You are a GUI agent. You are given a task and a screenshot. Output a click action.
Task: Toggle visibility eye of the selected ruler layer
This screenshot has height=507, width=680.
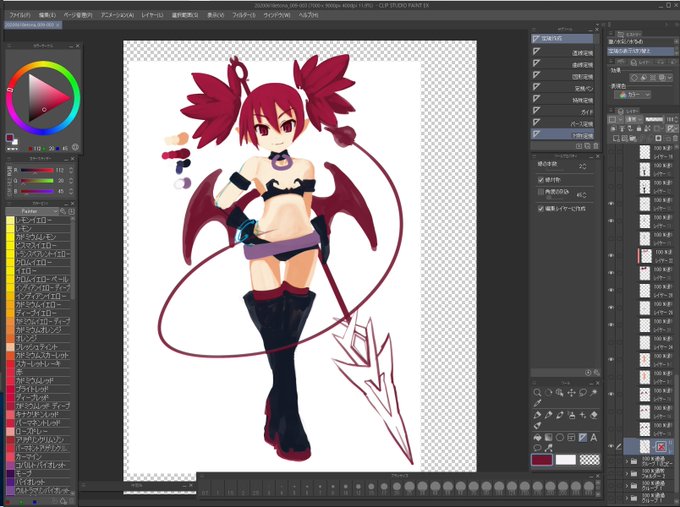(x=611, y=446)
